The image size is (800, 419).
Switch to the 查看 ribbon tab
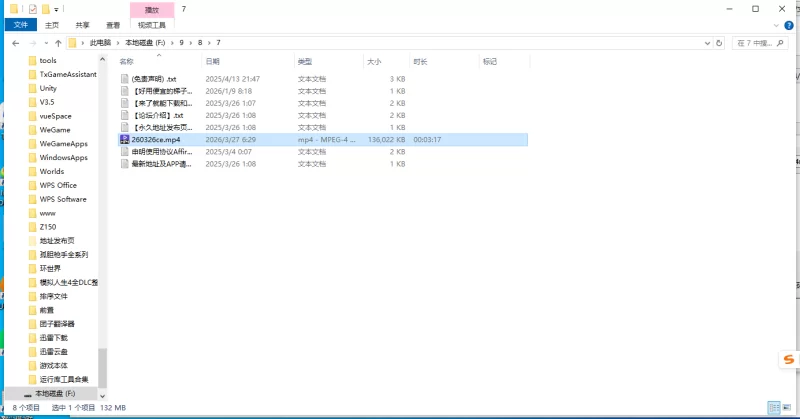pyautogui.click(x=113, y=24)
